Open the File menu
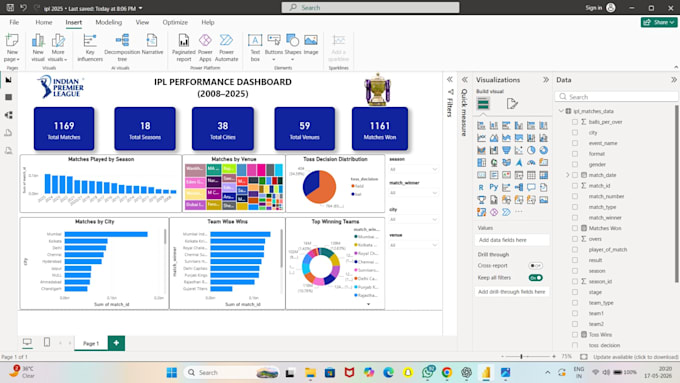This screenshot has width=680, height=383. 14,22
